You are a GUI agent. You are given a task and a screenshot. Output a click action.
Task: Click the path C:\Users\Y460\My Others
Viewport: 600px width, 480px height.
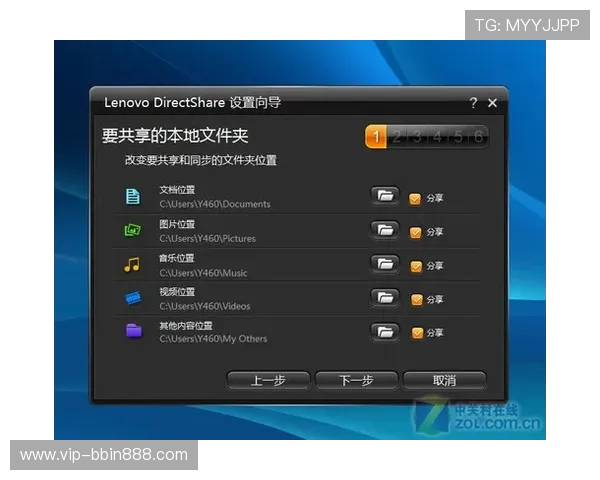tap(213, 339)
